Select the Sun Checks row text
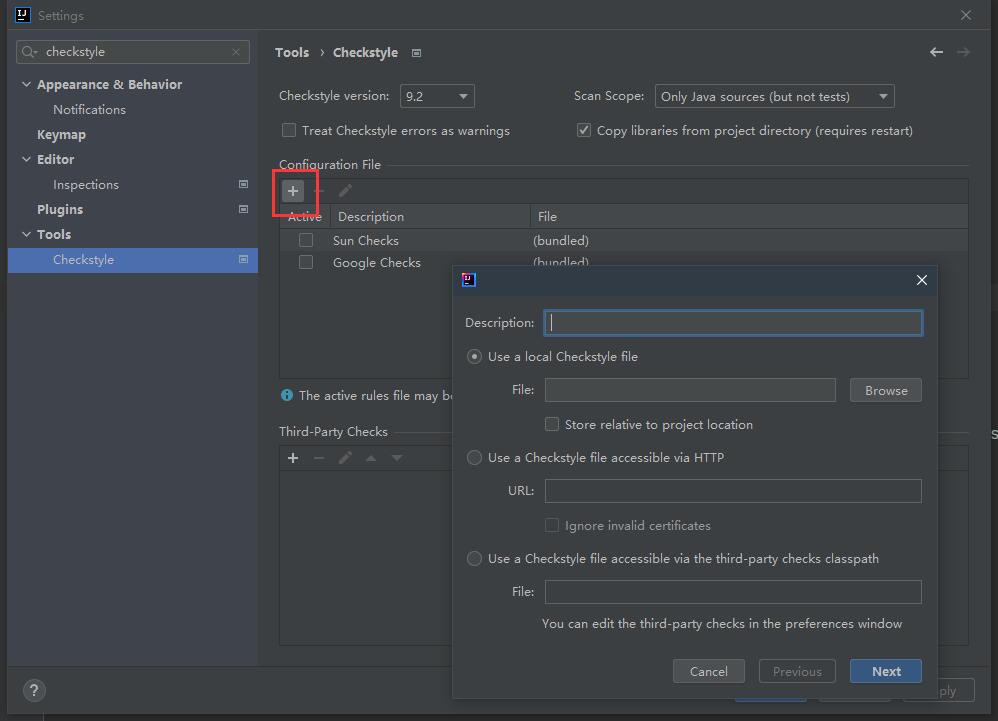Viewport: 998px width, 721px height. click(x=366, y=241)
